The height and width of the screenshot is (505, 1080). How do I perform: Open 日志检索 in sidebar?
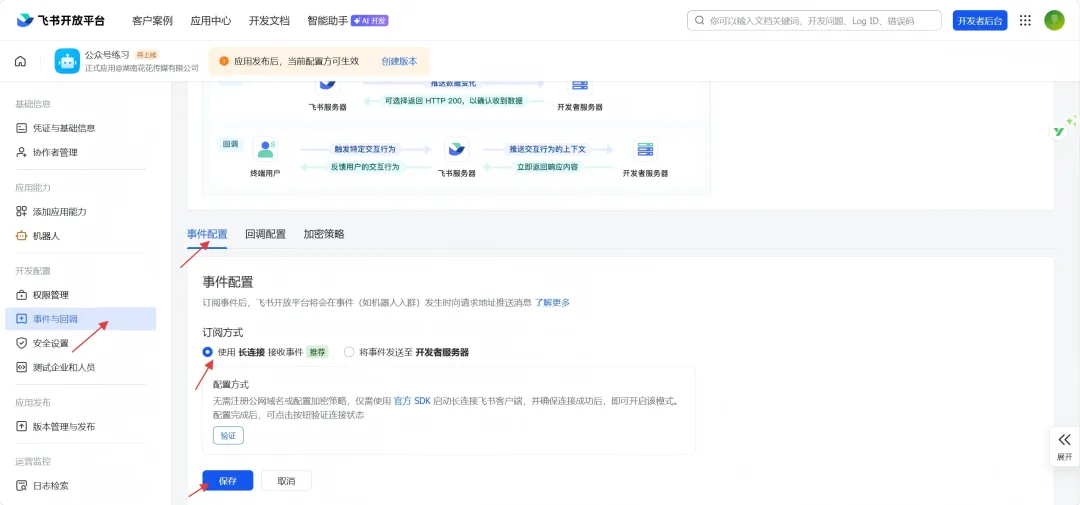coord(80,486)
